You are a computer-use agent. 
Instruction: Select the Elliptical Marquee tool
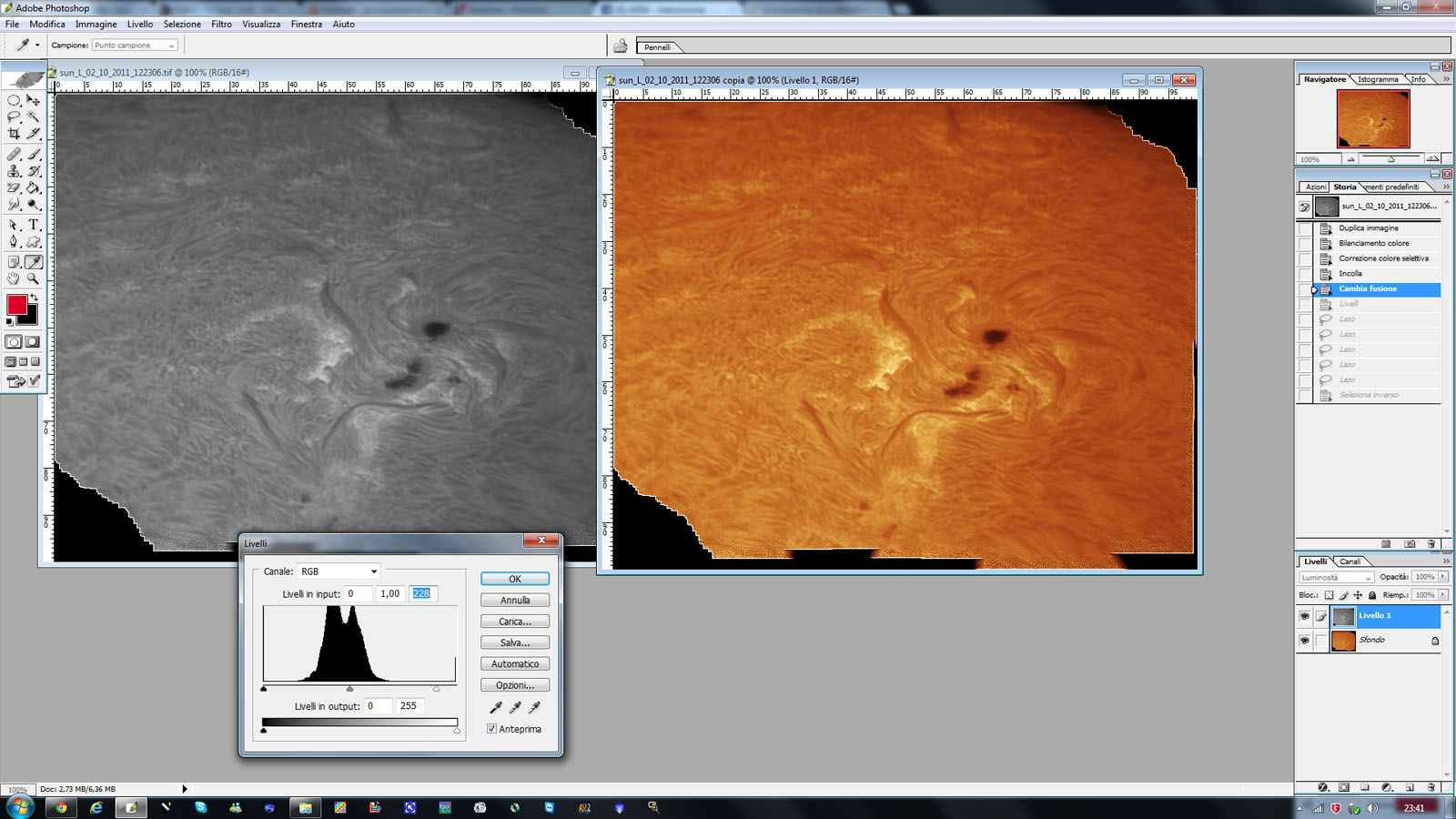[14, 100]
